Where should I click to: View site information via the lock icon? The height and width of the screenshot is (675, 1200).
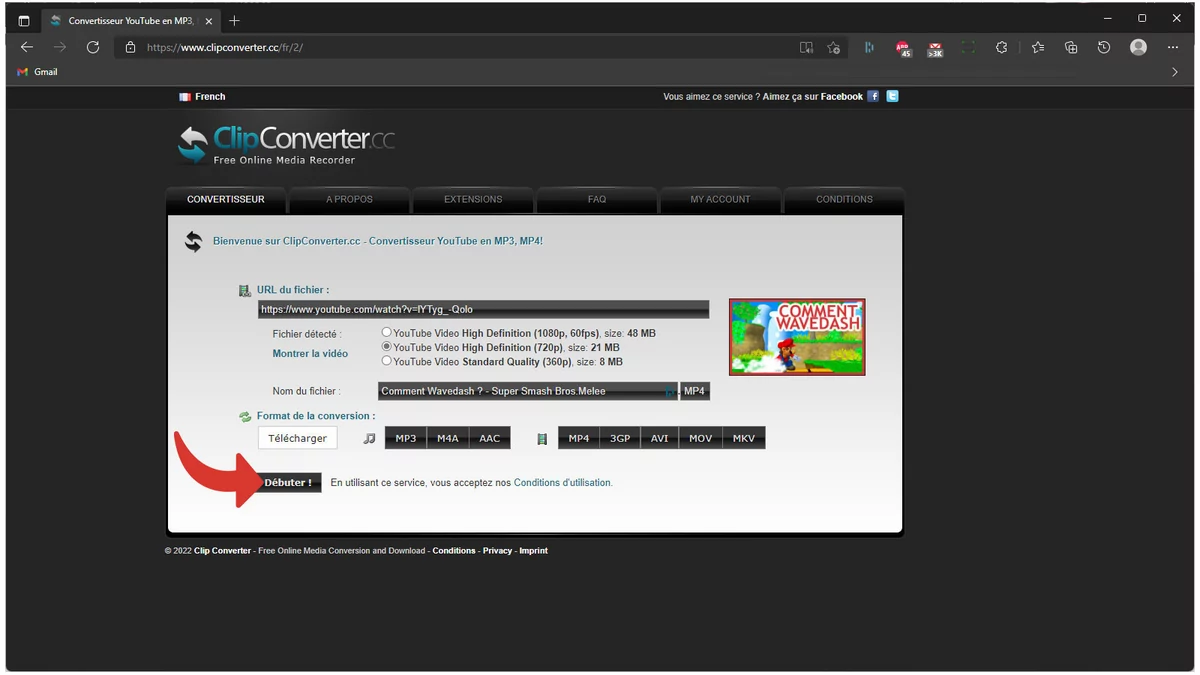130,47
